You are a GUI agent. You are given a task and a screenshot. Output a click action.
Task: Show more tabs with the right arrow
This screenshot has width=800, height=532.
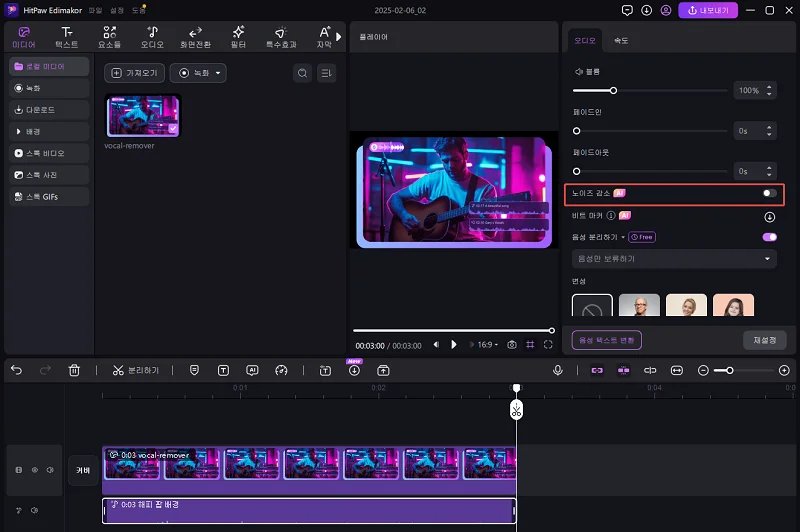pos(338,37)
